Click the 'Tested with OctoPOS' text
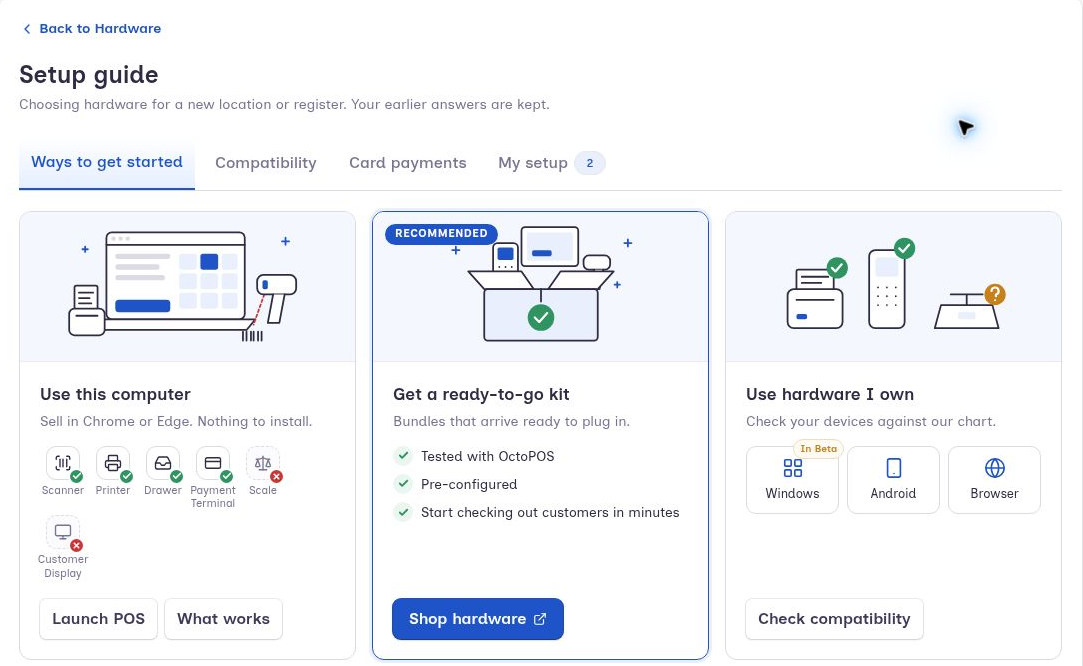 click(488, 457)
